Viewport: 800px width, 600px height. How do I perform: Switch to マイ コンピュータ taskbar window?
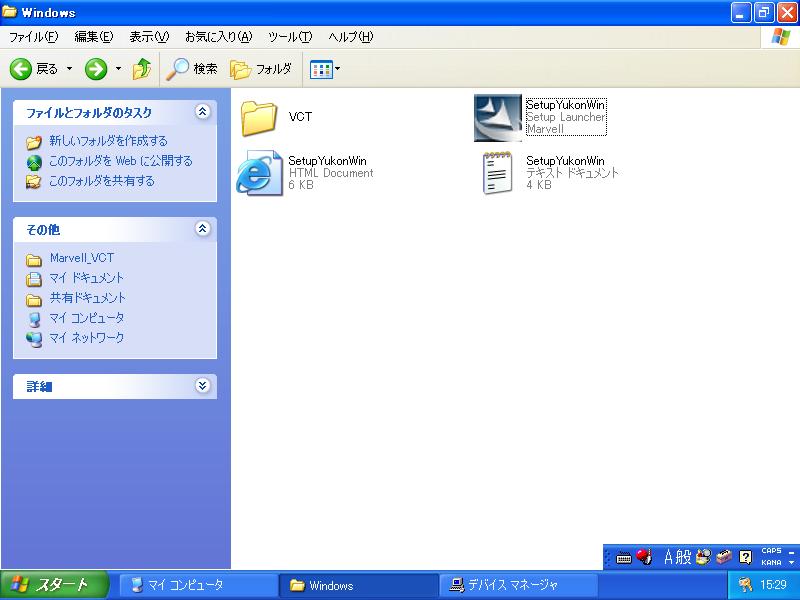click(x=199, y=585)
